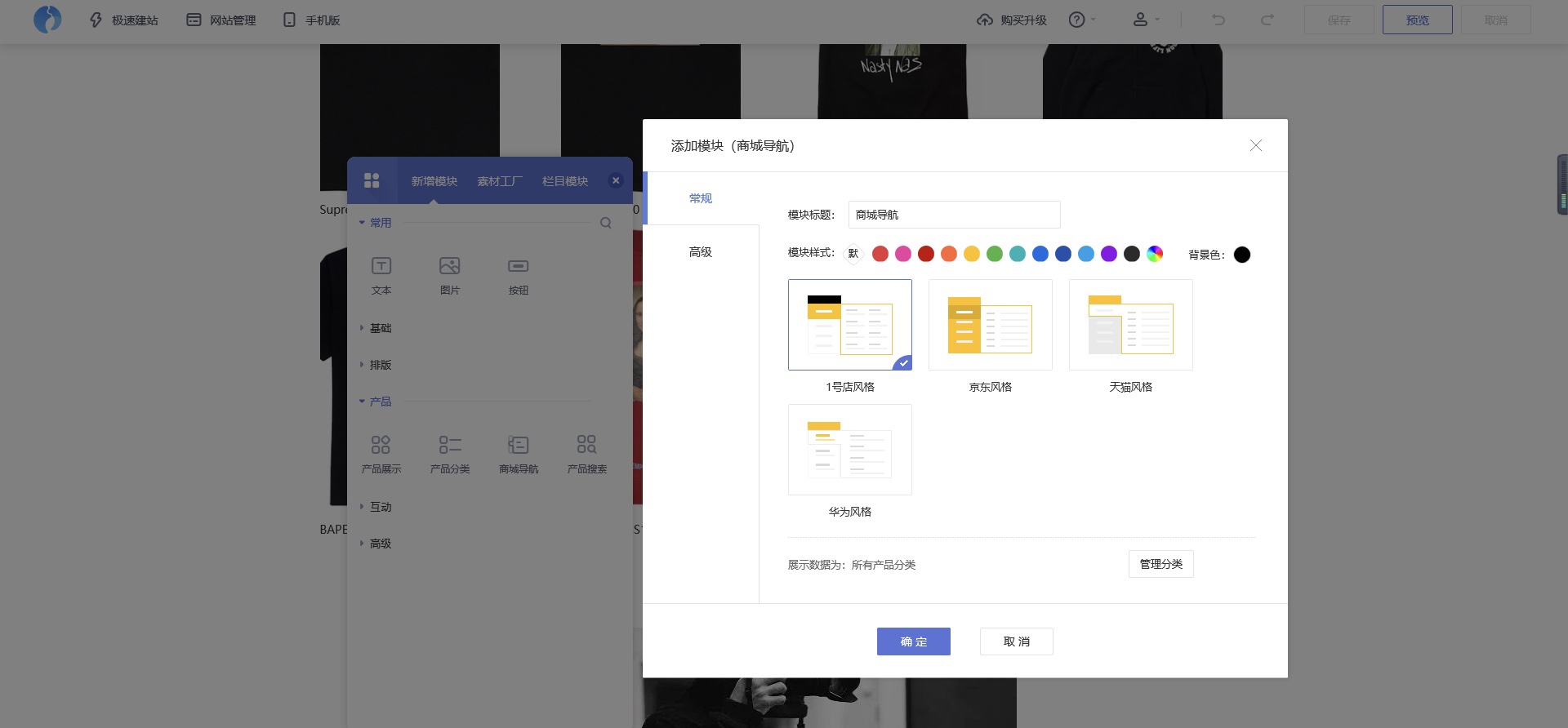The width and height of the screenshot is (1568, 728).
Task: Click the 产品展示 module icon
Action: (x=381, y=445)
